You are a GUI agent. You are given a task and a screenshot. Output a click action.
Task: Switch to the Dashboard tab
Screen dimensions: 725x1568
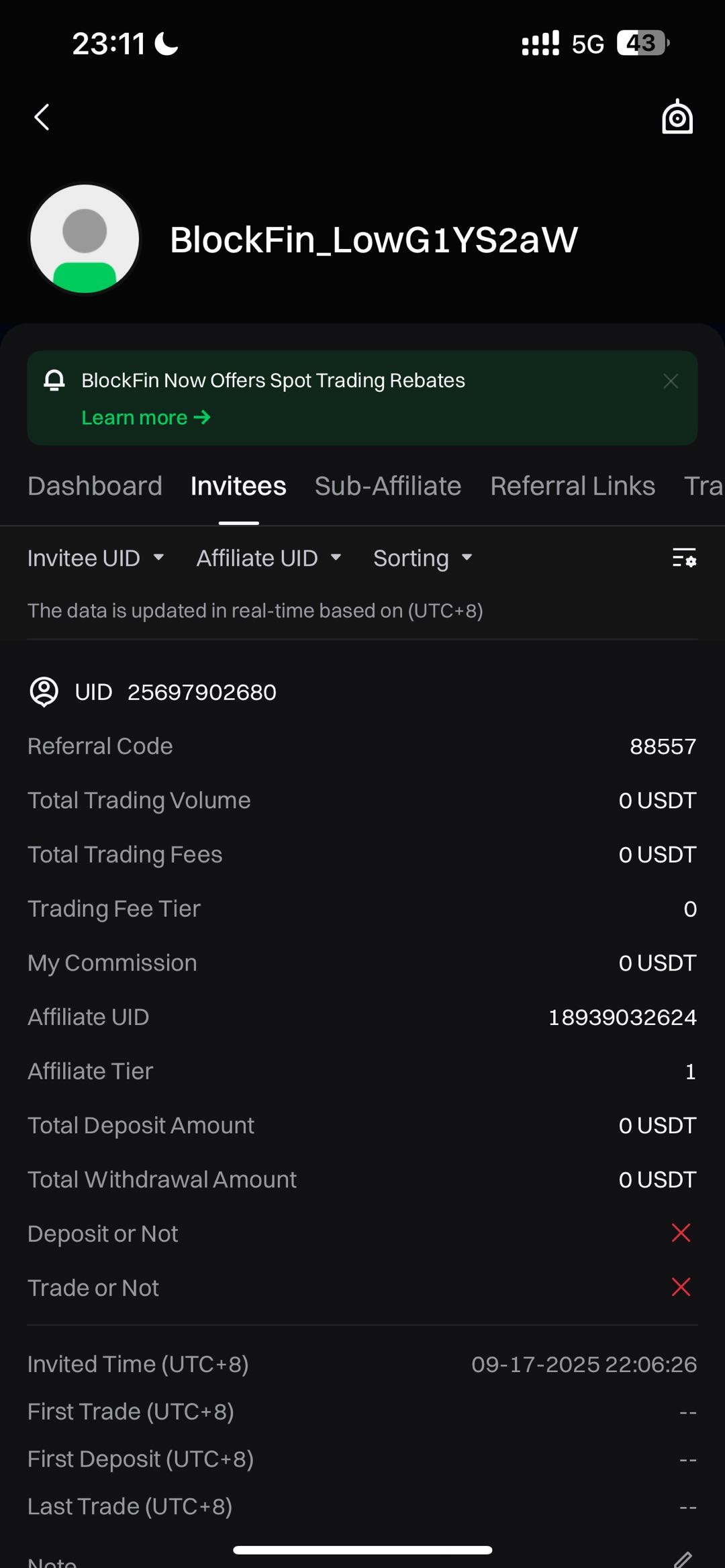click(x=95, y=486)
